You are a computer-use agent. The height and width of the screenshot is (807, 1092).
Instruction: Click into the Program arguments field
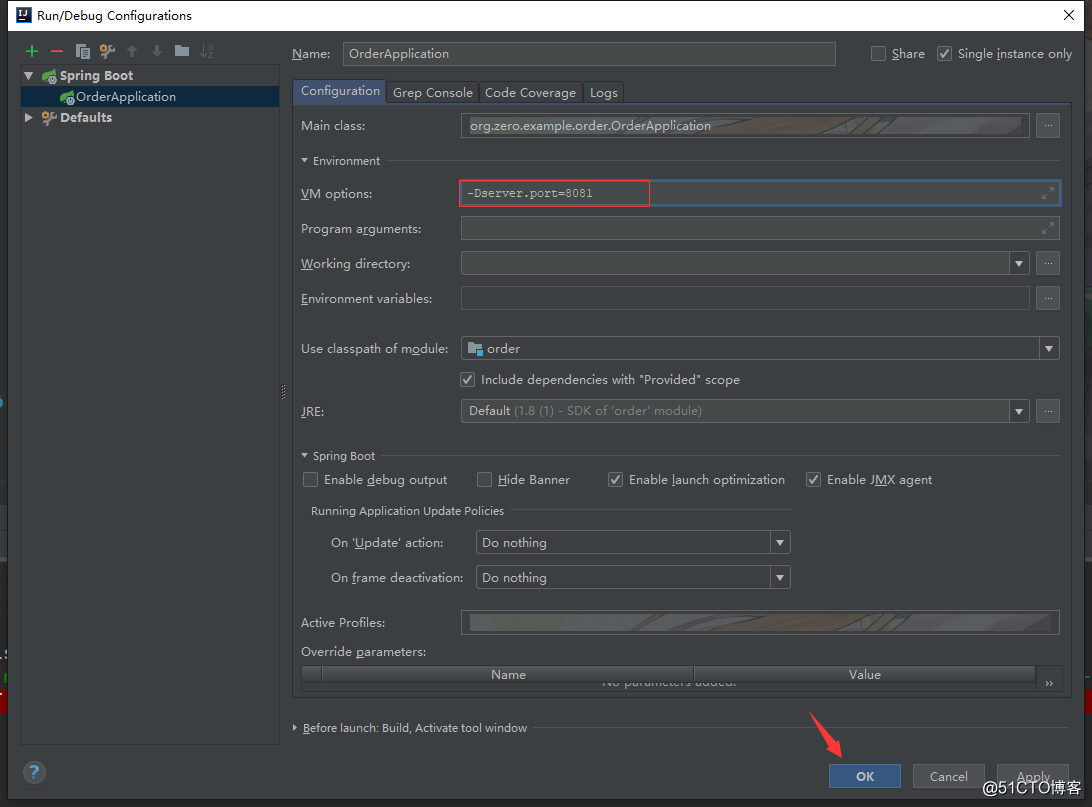pos(760,228)
